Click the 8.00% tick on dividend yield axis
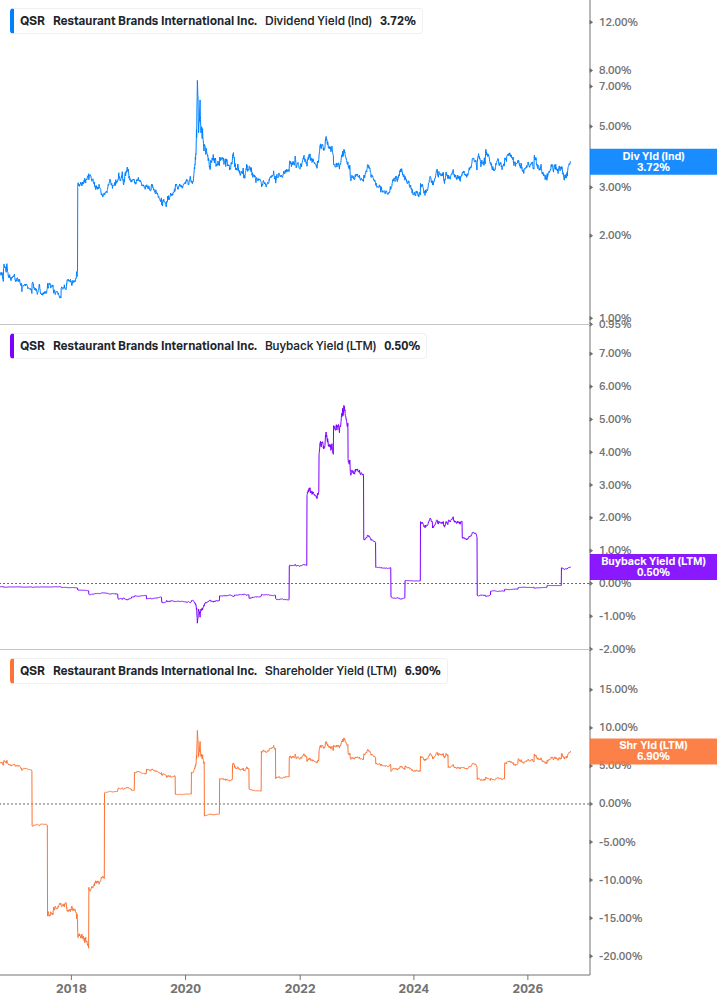The image size is (717, 1005). [614, 71]
